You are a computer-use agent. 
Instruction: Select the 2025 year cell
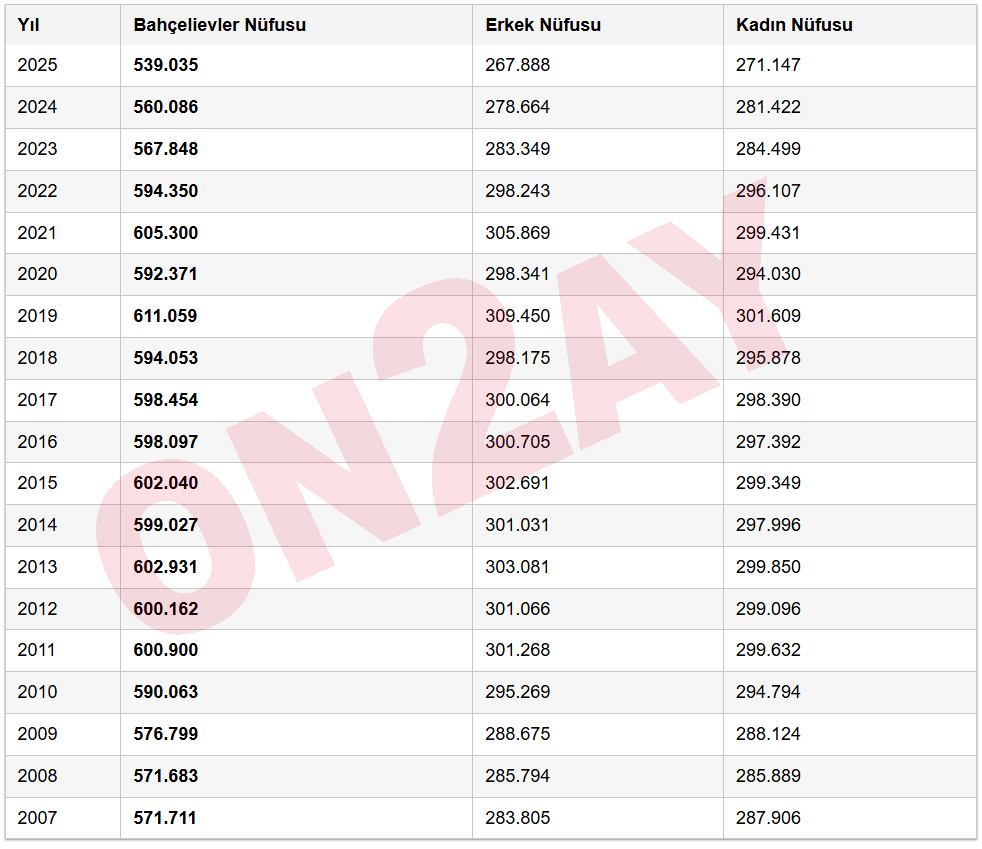click(37, 65)
